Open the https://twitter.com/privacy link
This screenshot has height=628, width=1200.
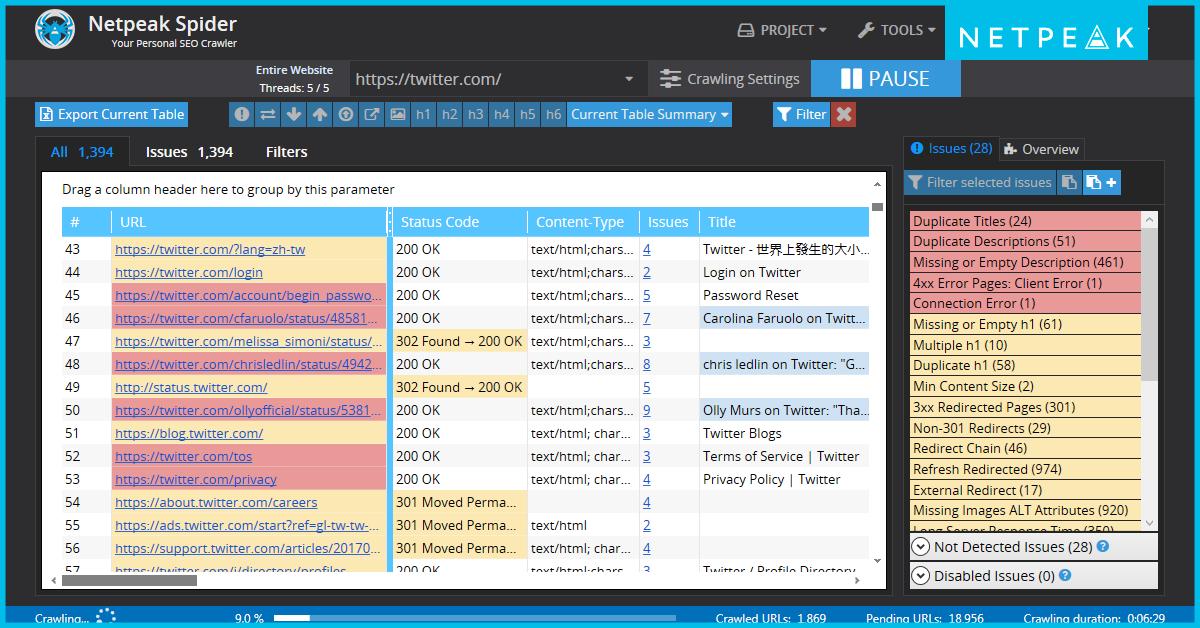click(x=196, y=479)
